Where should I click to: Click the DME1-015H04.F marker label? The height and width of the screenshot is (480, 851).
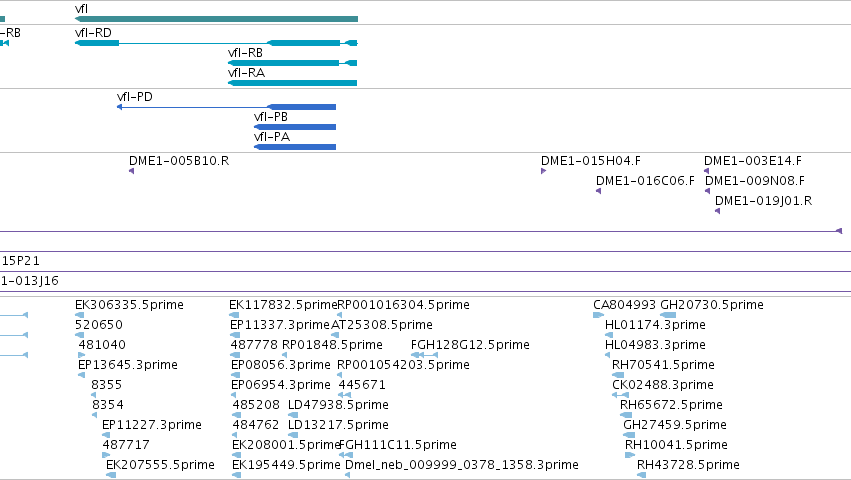pyautogui.click(x=591, y=161)
